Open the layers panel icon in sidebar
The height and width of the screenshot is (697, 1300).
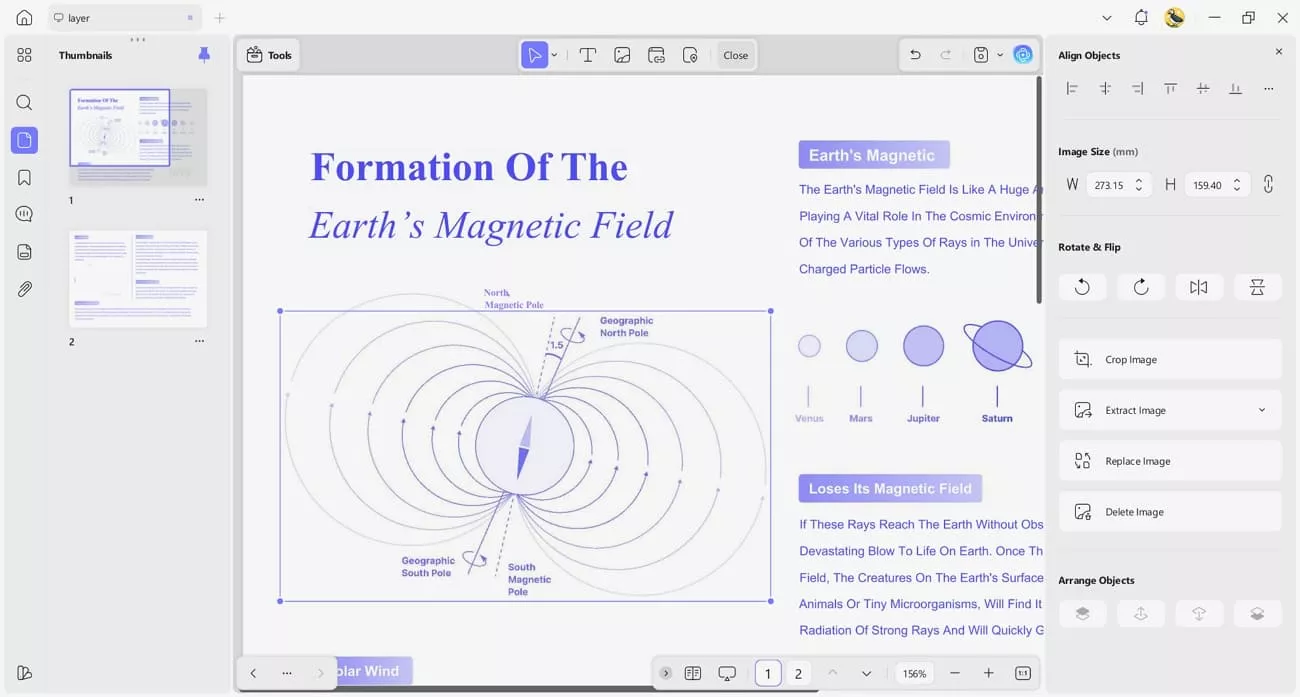tap(24, 252)
